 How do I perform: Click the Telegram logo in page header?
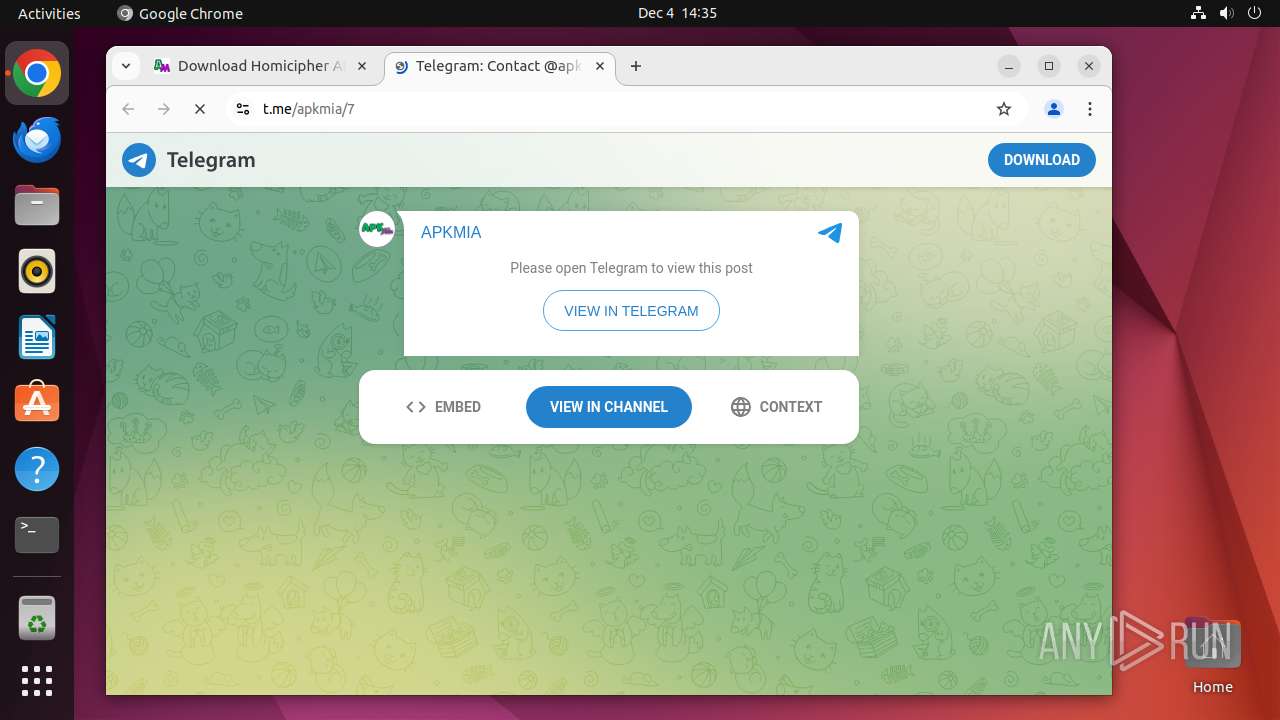point(139,160)
